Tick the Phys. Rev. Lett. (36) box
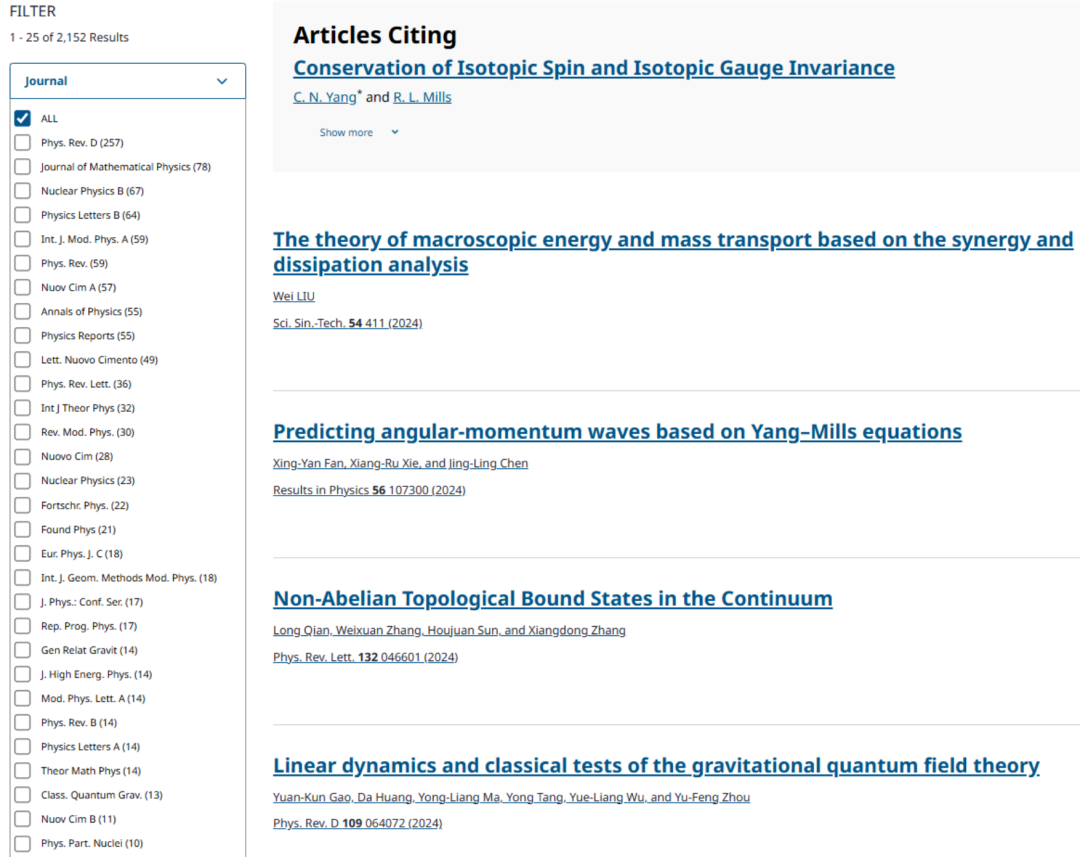Screen dimensions: 1080x857 (23, 384)
